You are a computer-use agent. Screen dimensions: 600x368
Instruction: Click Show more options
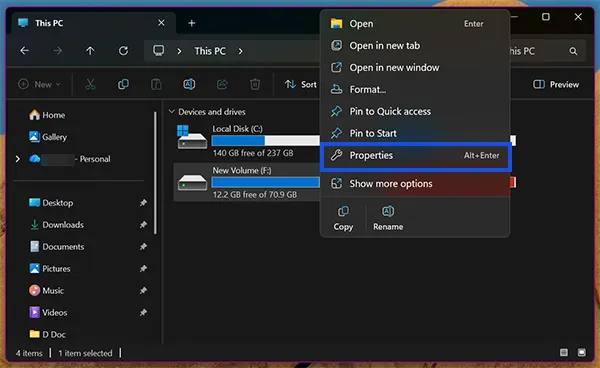[415, 184]
